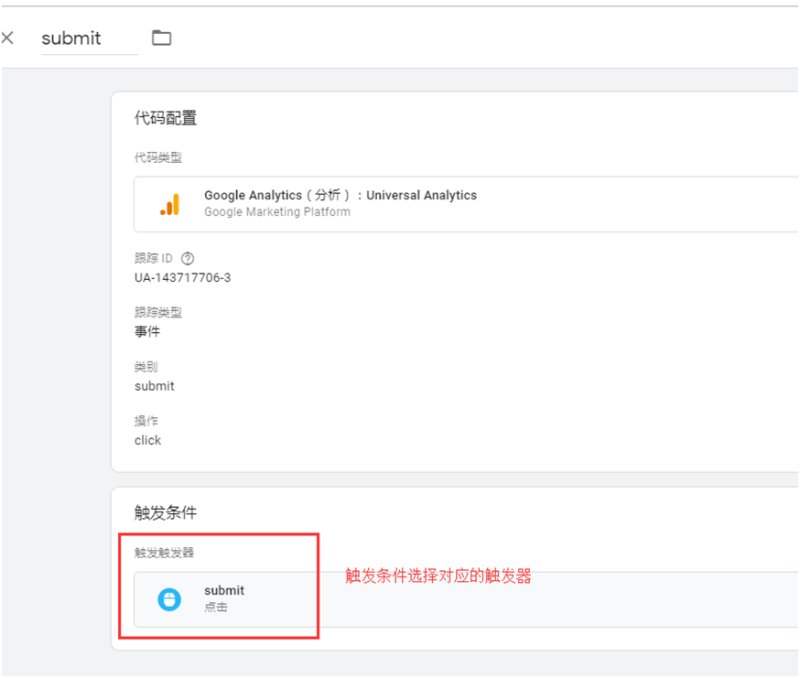Click the 触发条件 section heading

(165, 512)
